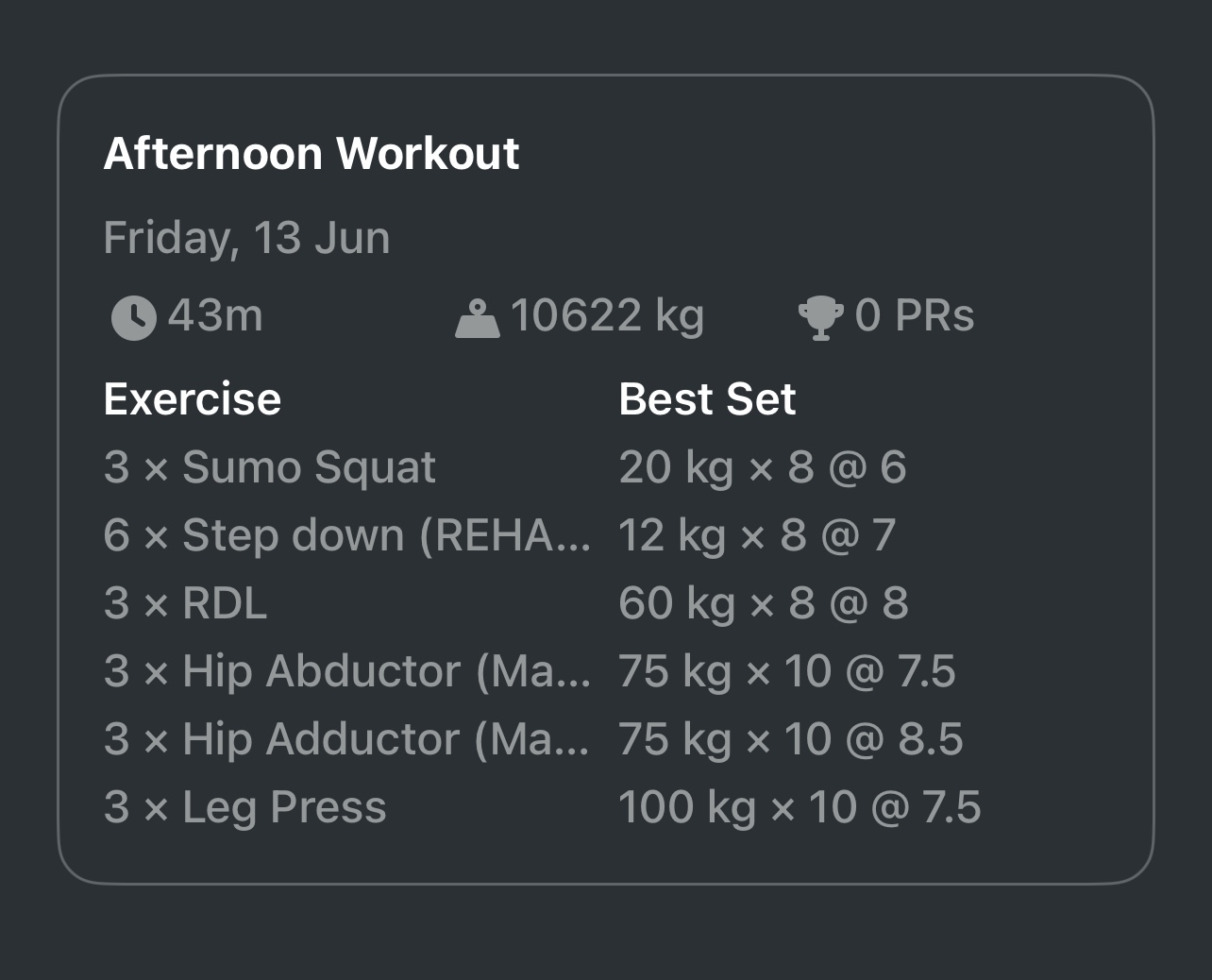Click the trophy PRs icon
The height and width of the screenshot is (980, 1212).
click(x=820, y=318)
